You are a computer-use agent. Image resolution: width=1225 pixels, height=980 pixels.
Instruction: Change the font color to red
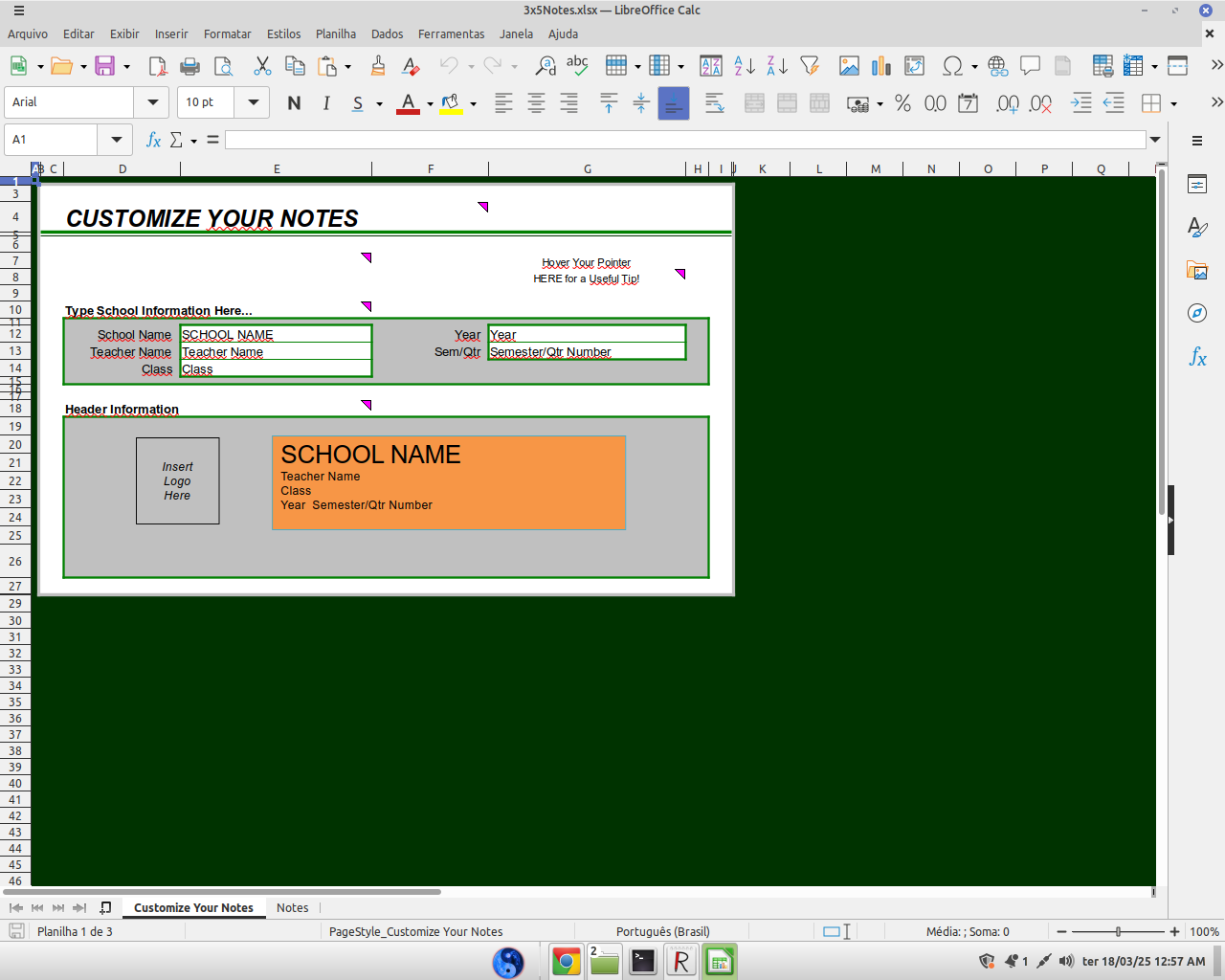(x=409, y=102)
